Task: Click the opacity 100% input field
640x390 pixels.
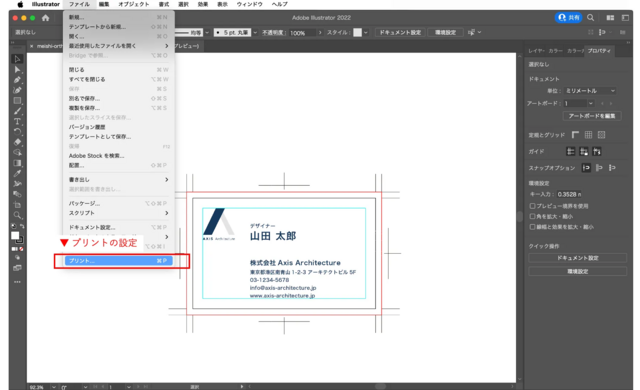Action: [302, 33]
